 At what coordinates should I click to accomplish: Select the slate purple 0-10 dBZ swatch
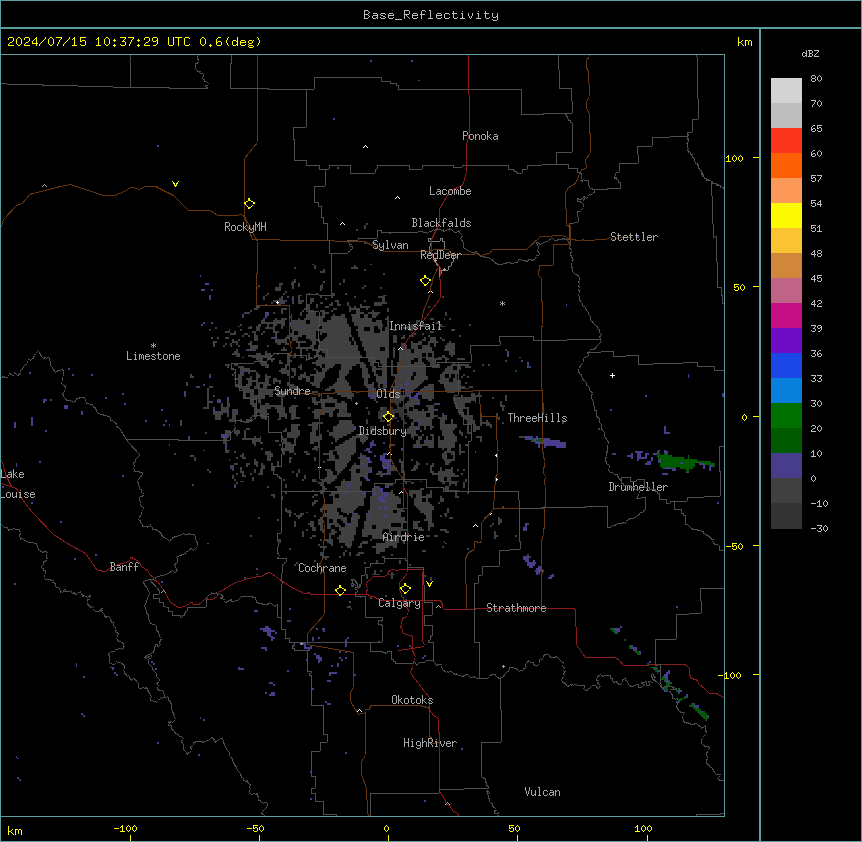pyautogui.click(x=786, y=466)
